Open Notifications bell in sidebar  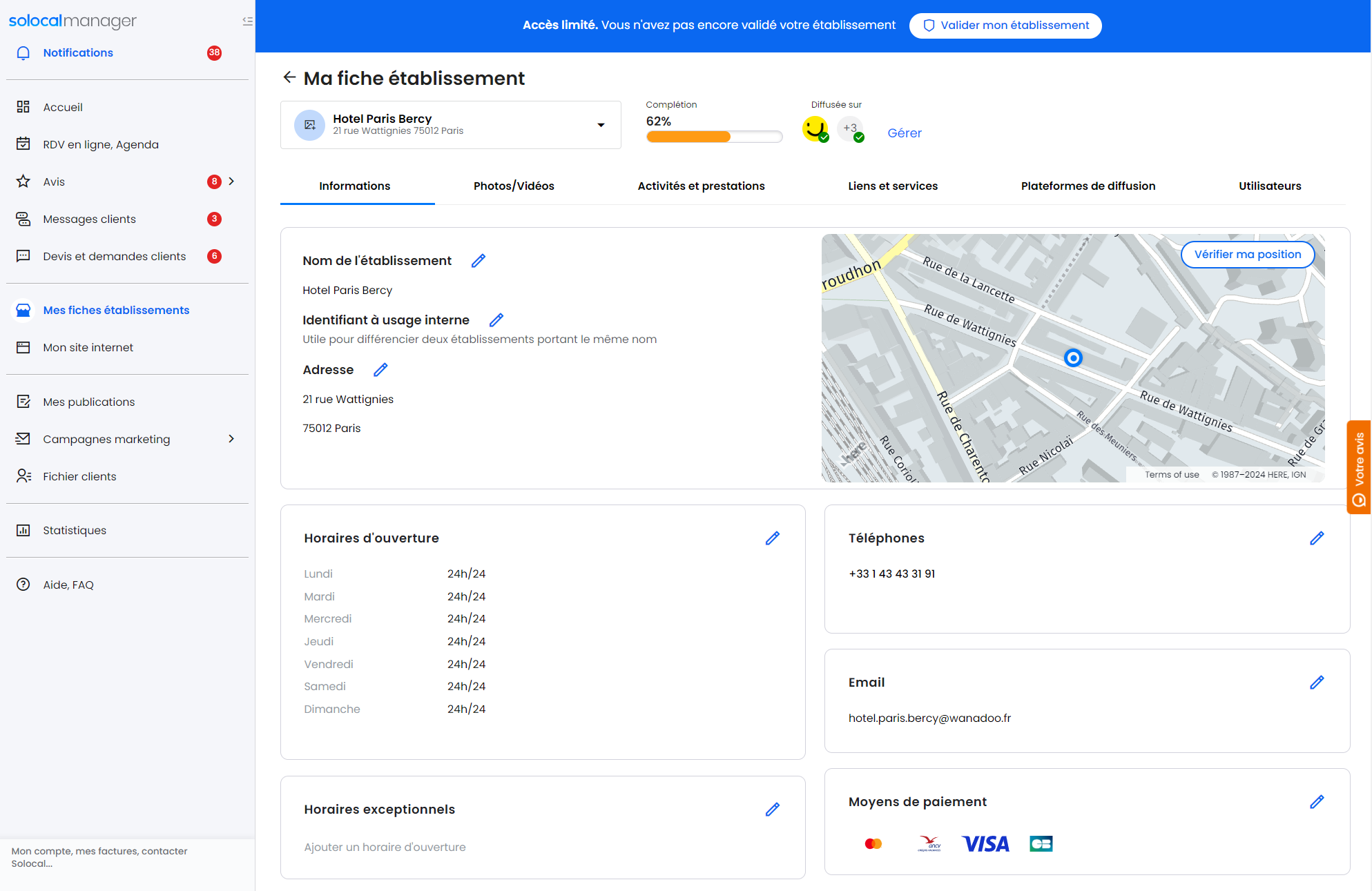tap(23, 53)
